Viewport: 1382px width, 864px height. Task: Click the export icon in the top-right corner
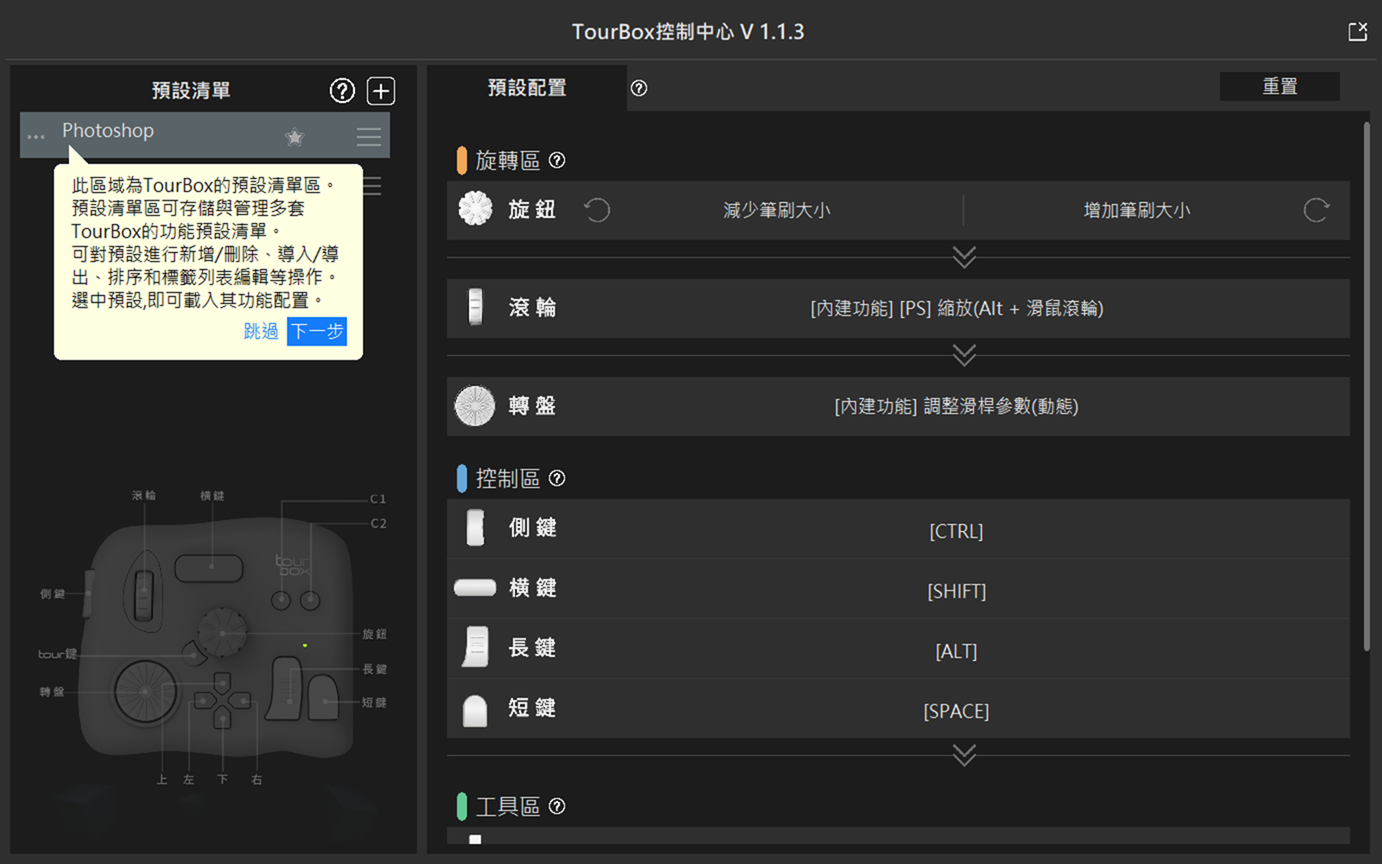(x=1357, y=31)
